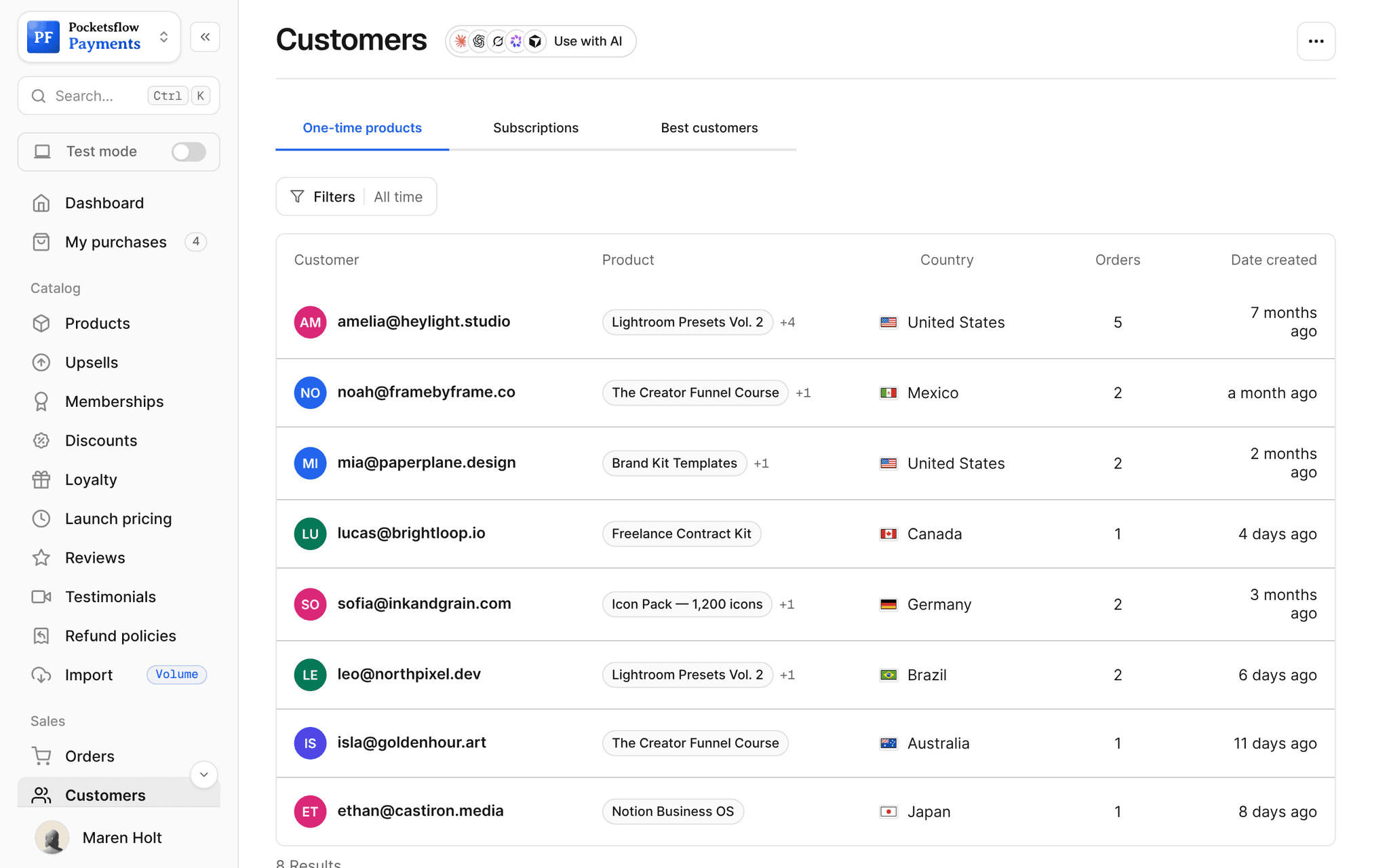Click the Pocketsflow PF logo icon
This screenshot has width=1389, height=868.
tap(43, 37)
